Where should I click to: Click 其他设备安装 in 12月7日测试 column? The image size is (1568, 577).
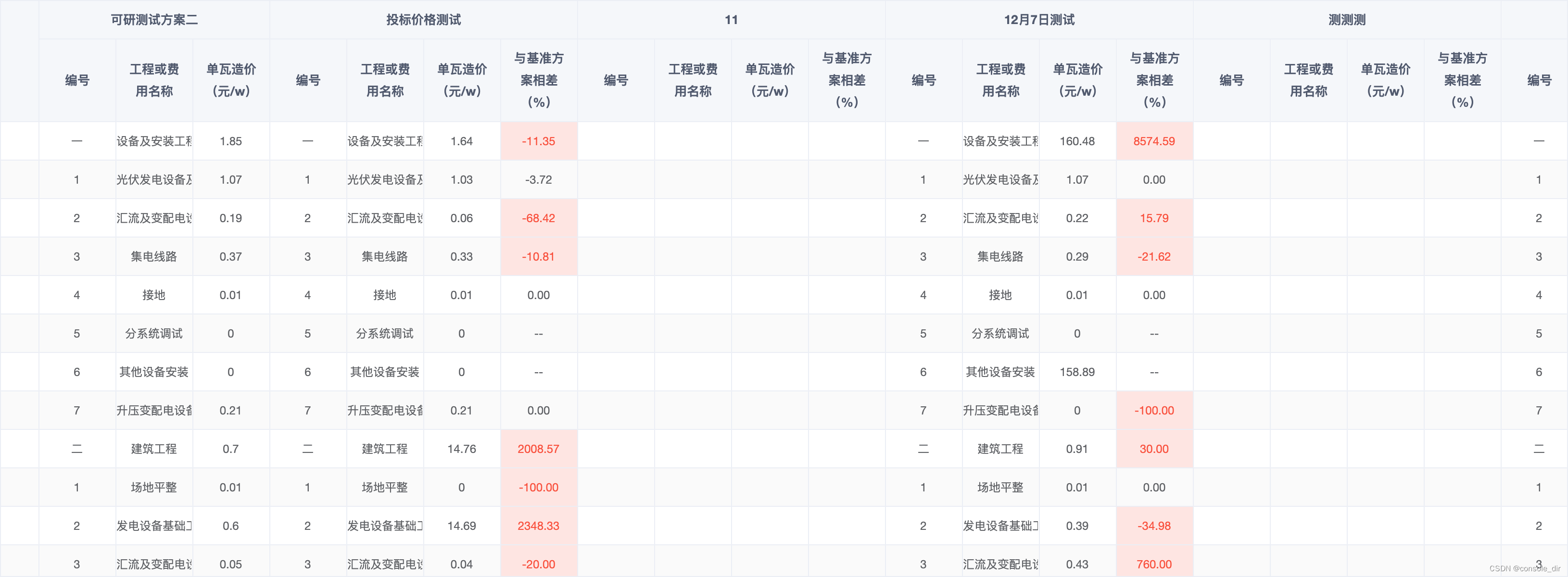pyautogui.click(x=1000, y=372)
